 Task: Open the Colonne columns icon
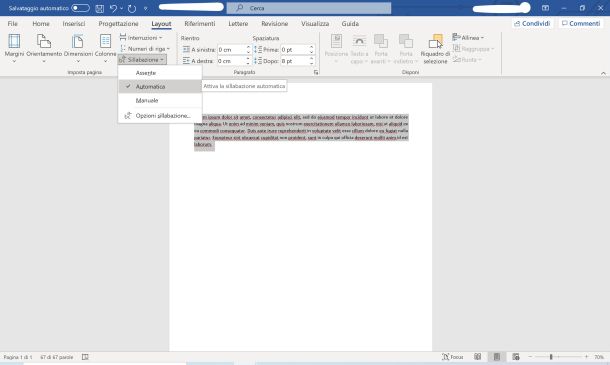click(x=105, y=41)
